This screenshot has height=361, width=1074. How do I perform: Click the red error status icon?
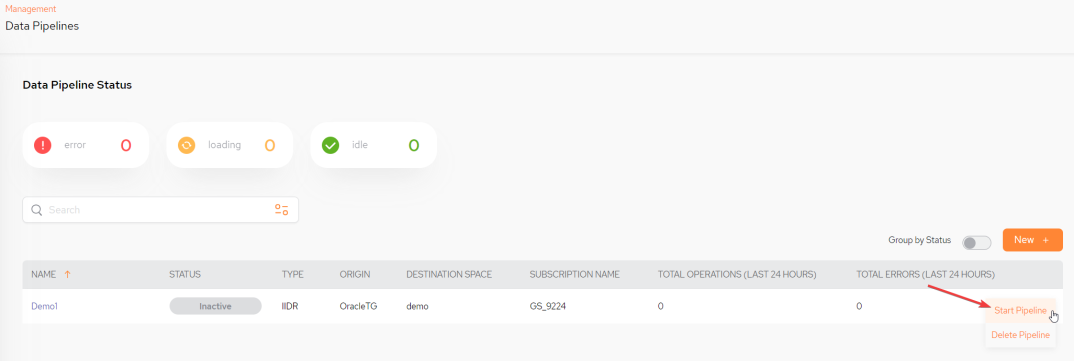click(42, 145)
